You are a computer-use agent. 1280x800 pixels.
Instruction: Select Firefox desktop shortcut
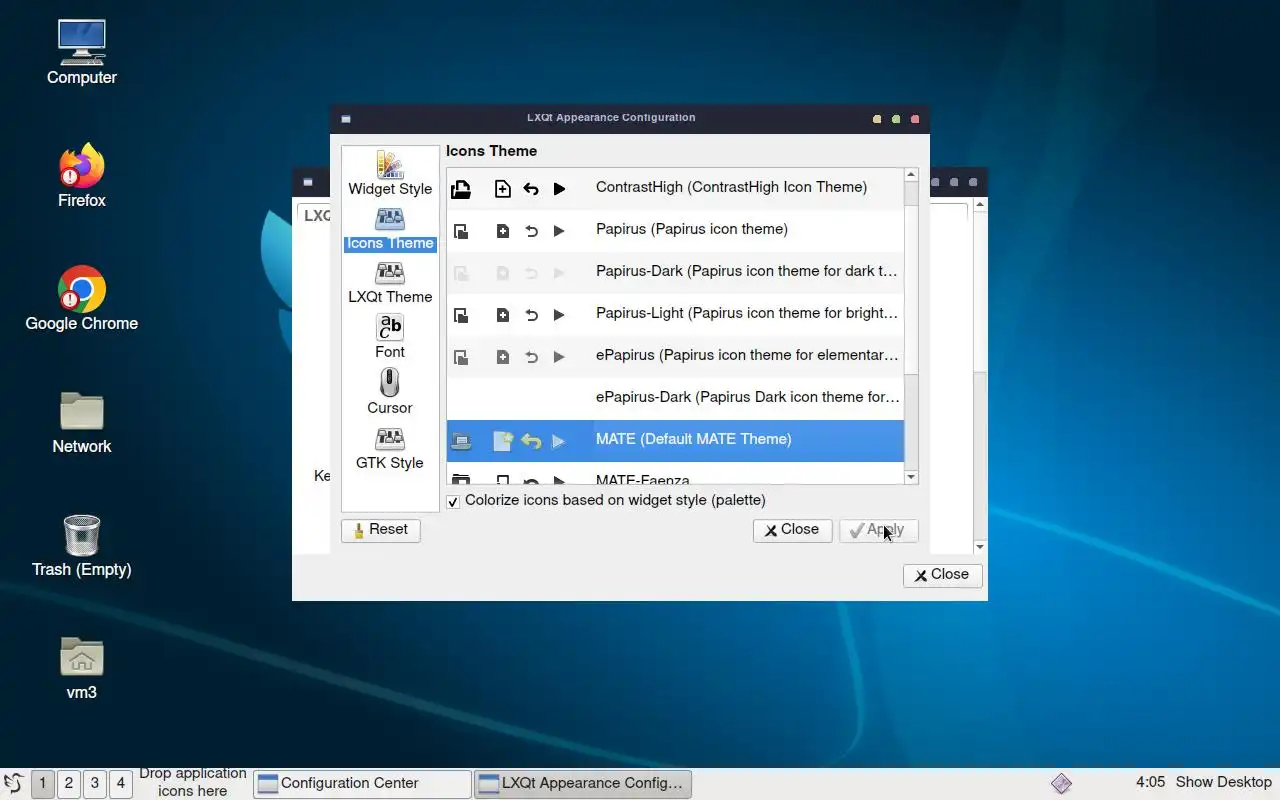coord(82,176)
